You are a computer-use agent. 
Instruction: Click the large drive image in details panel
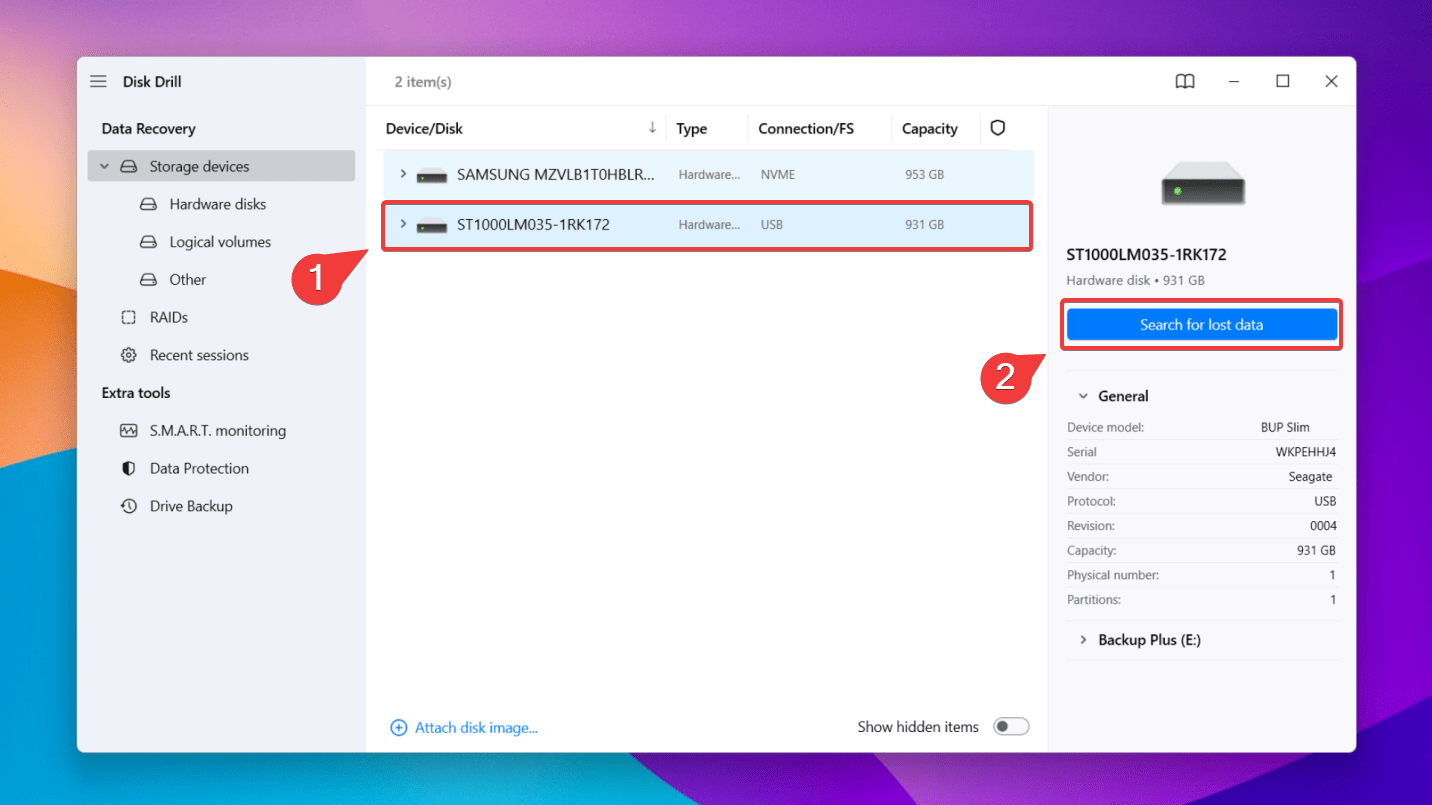[1202, 186]
